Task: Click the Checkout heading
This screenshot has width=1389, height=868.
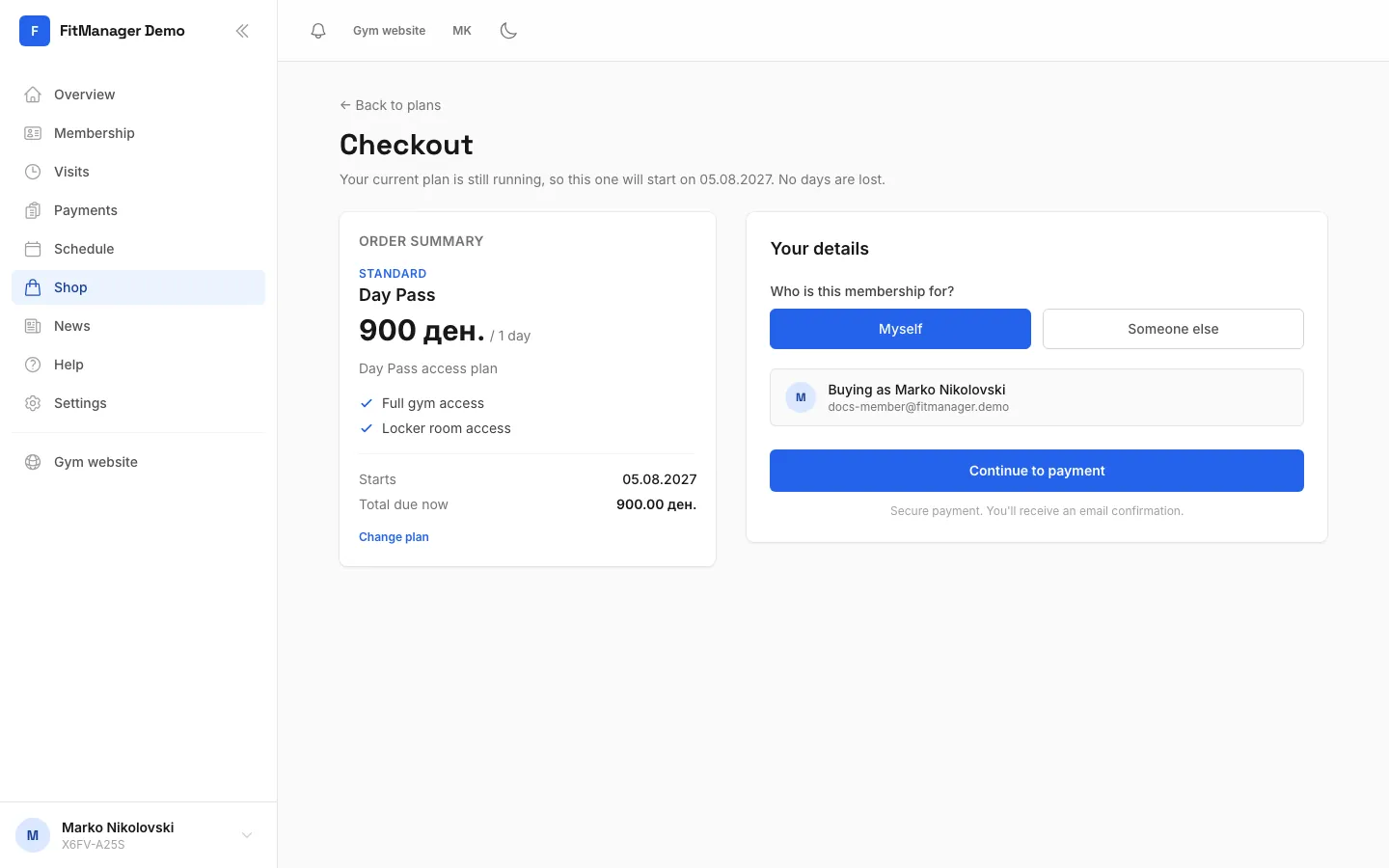Action: (406, 145)
